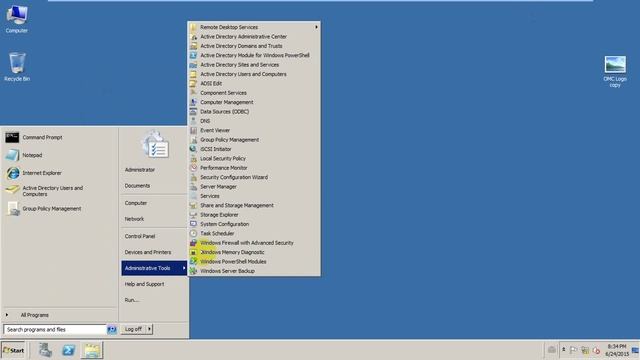Open System Configuration
Viewport: 640px width, 360px height.
click(x=254, y=224)
